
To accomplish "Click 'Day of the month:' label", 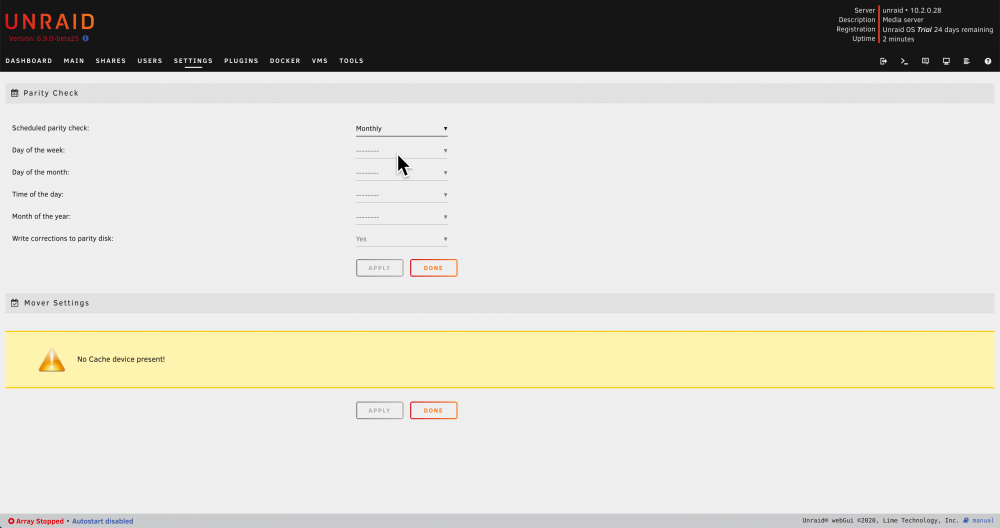I will (41, 172).
